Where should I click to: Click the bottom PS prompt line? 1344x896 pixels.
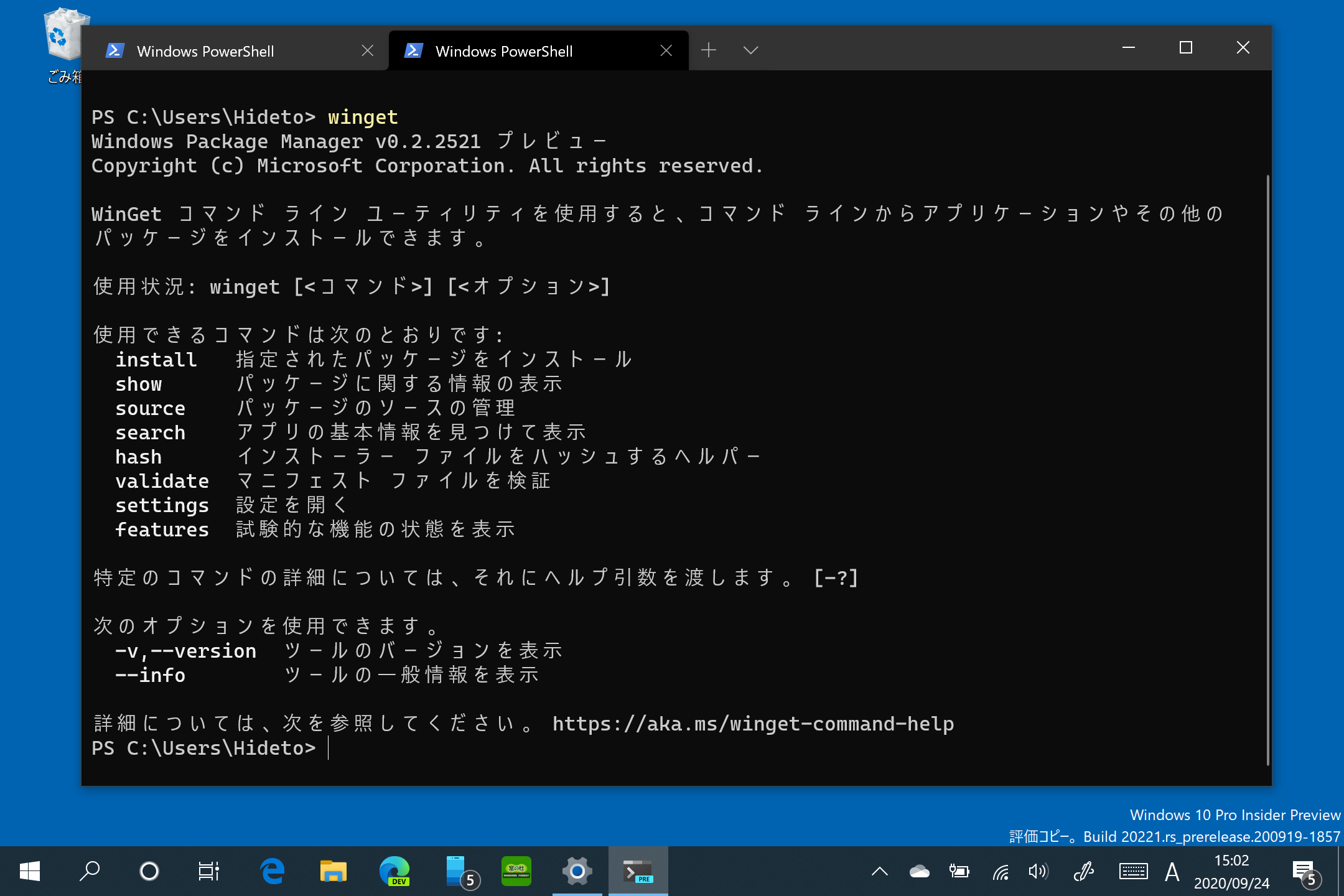[x=203, y=748]
